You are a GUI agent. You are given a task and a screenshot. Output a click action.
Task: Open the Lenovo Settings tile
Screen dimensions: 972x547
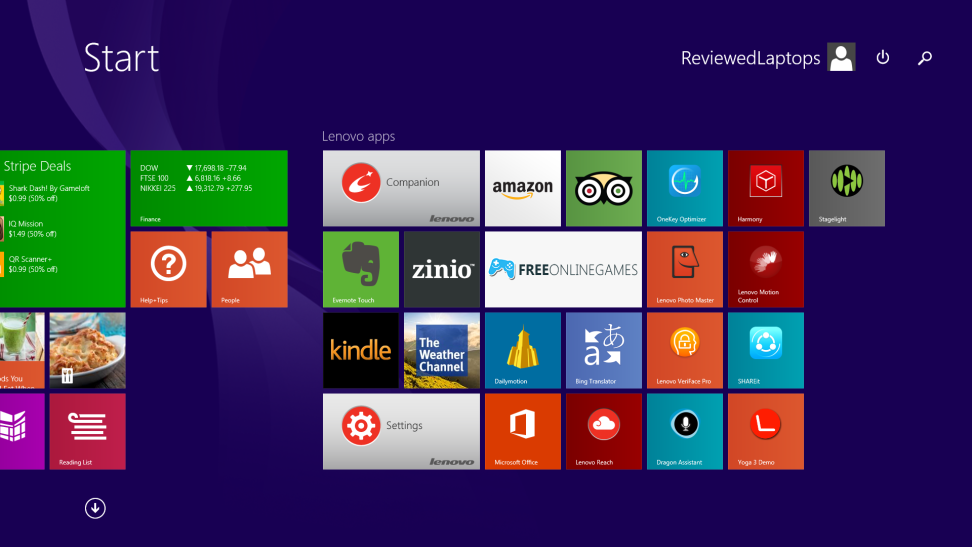401,432
